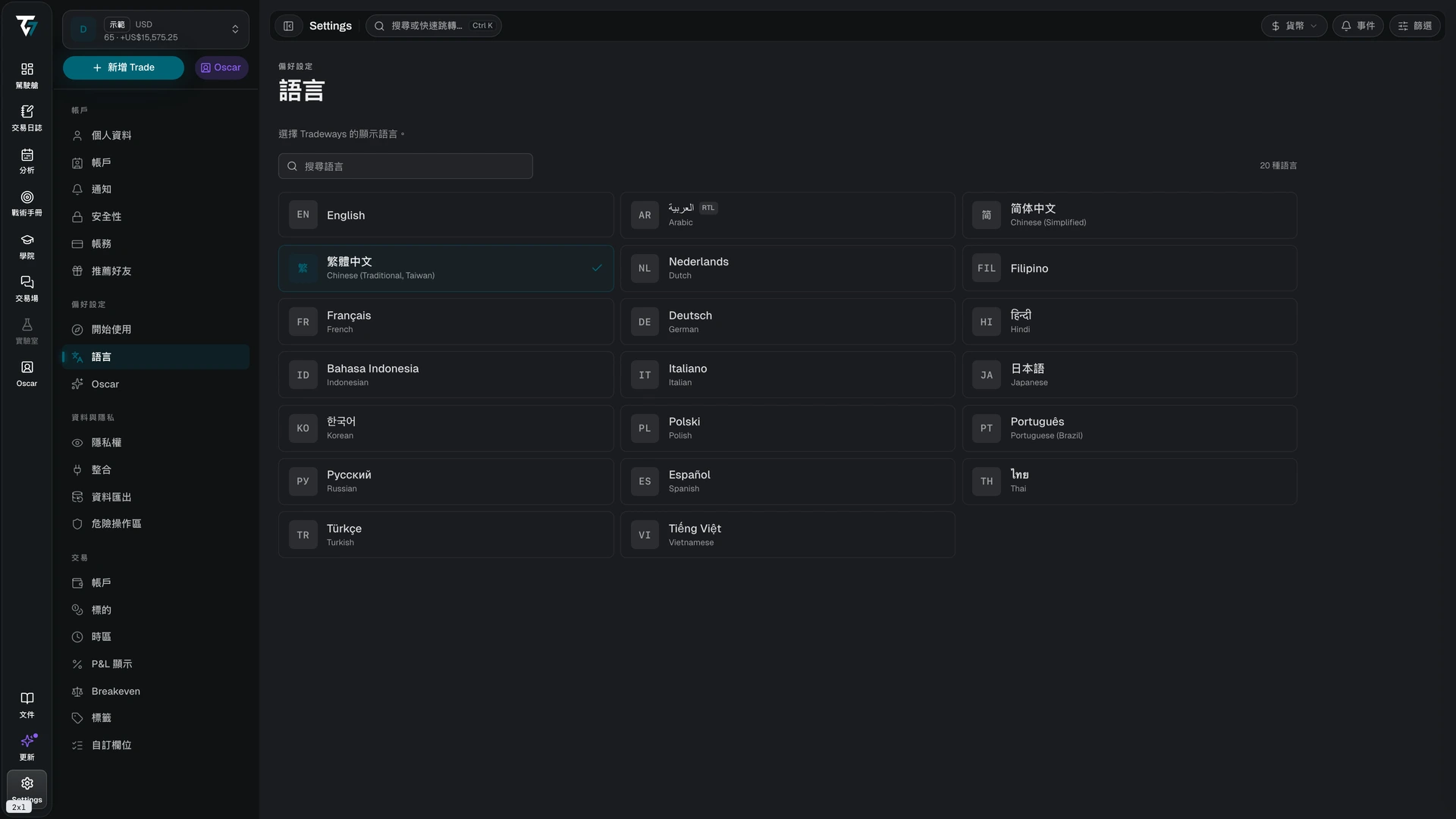Open the 實驗室 flask icon
Image resolution: width=1456 pixels, height=819 pixels.
(x=27, y=331)
